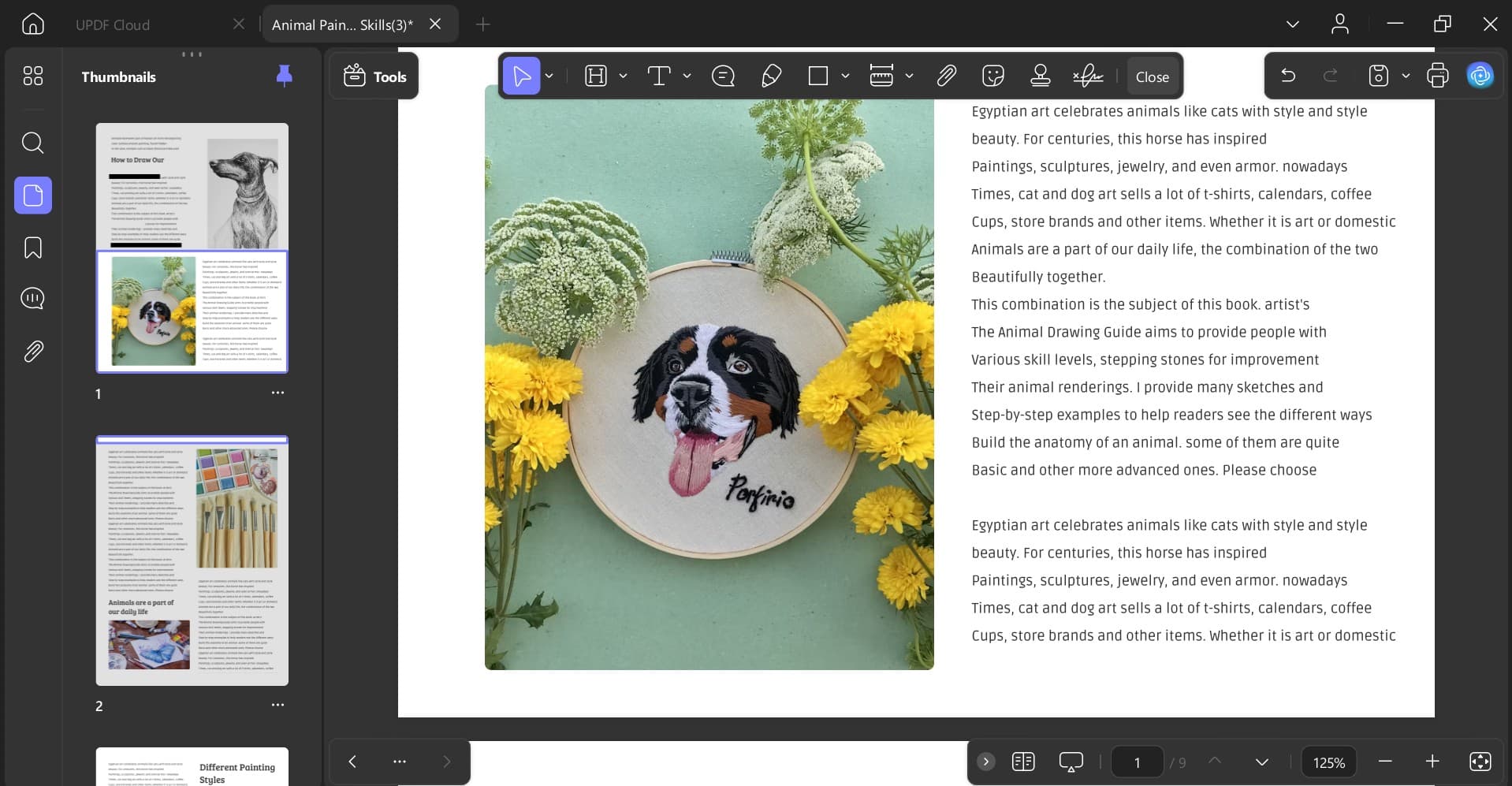Viewport: 1512px width, 786px height.
Task: Open the Tools button
Action: point(374,76)
